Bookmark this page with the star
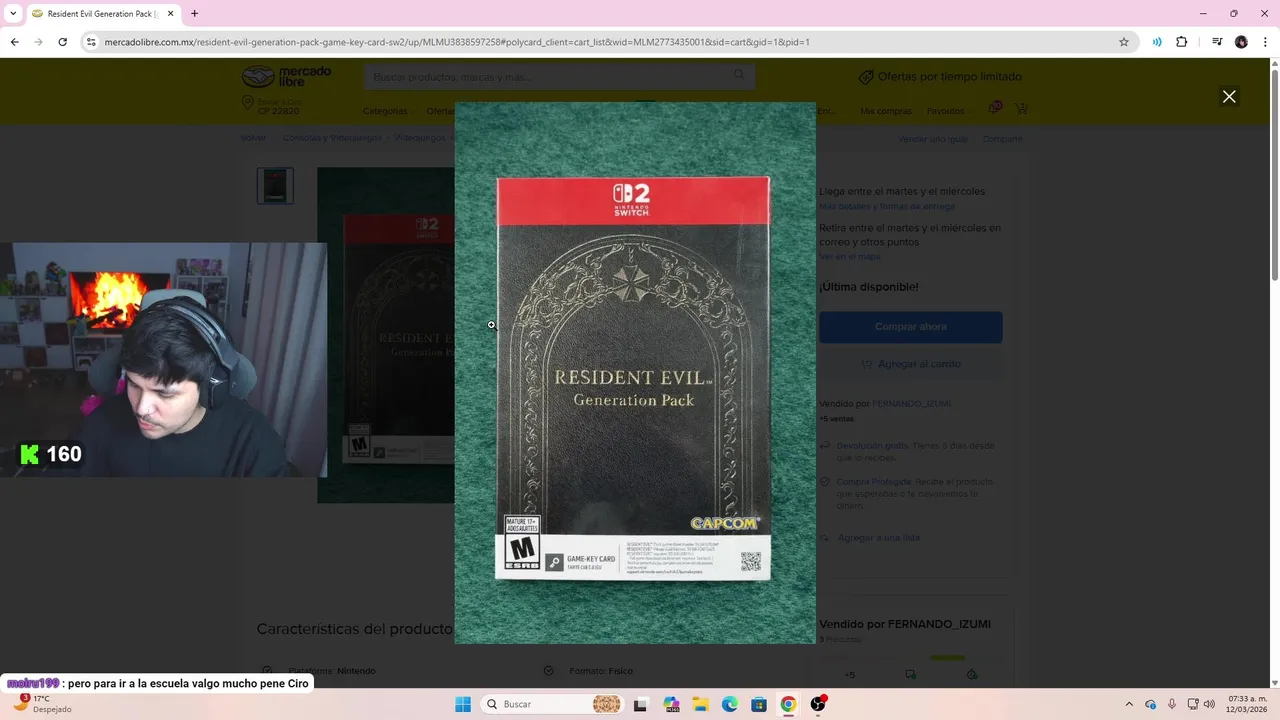The width and height of the screenshot is (1280, 720). click(1124, 42)
